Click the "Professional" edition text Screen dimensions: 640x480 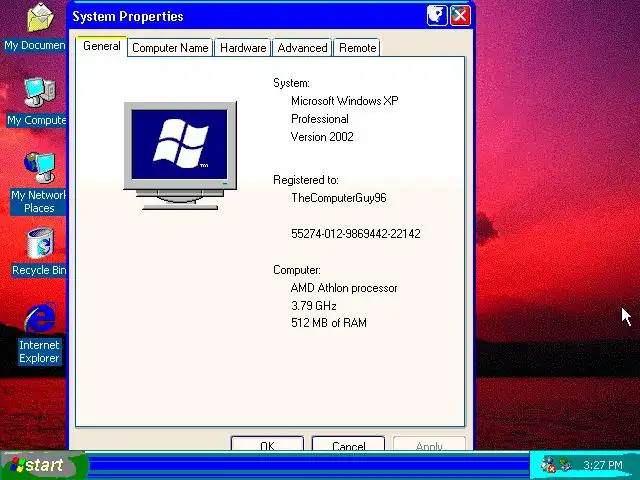(x=320, y=119)
